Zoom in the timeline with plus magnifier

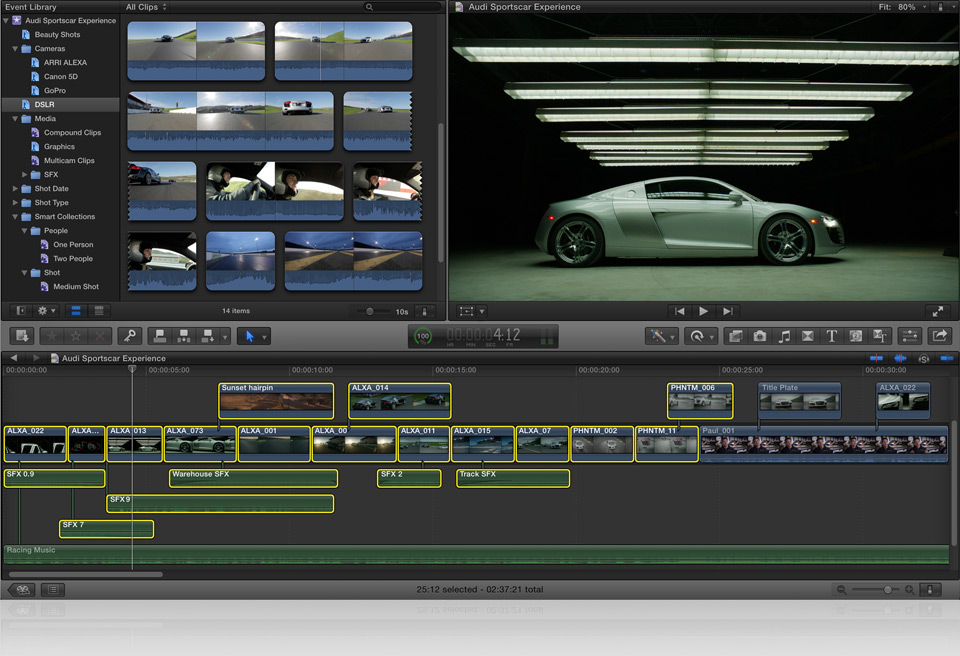click(x=910, y=590)
